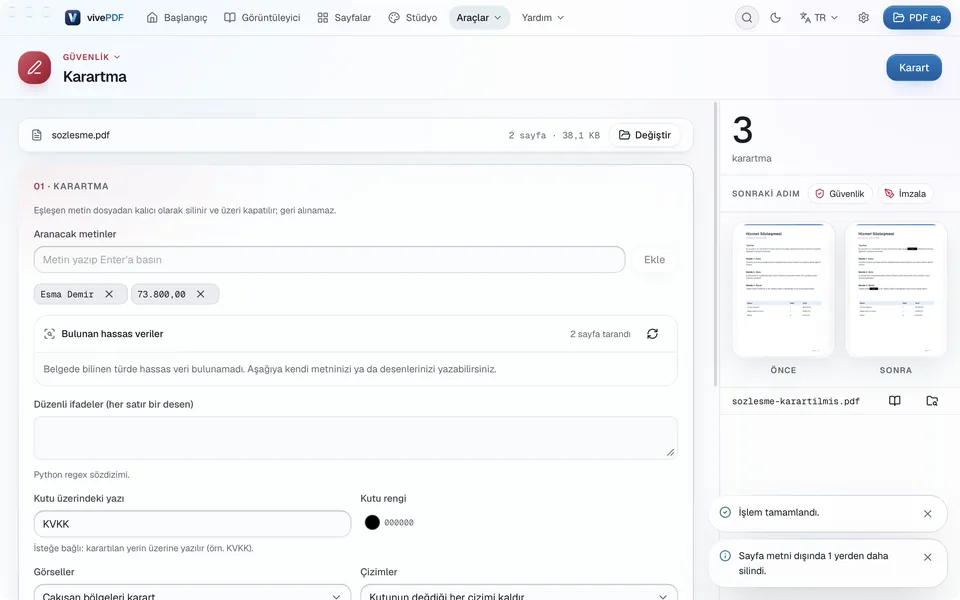
Task: Open the SONRA preview thumbnail
Action: 896,290
